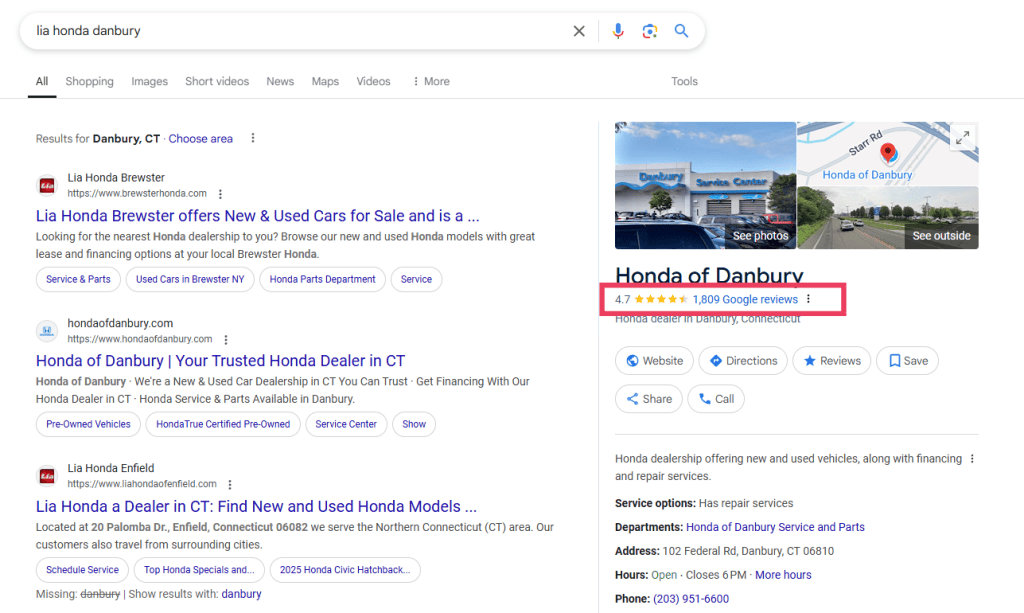Expand the More search categories menu
The image size is (1024, 613).
coord(431,82)
